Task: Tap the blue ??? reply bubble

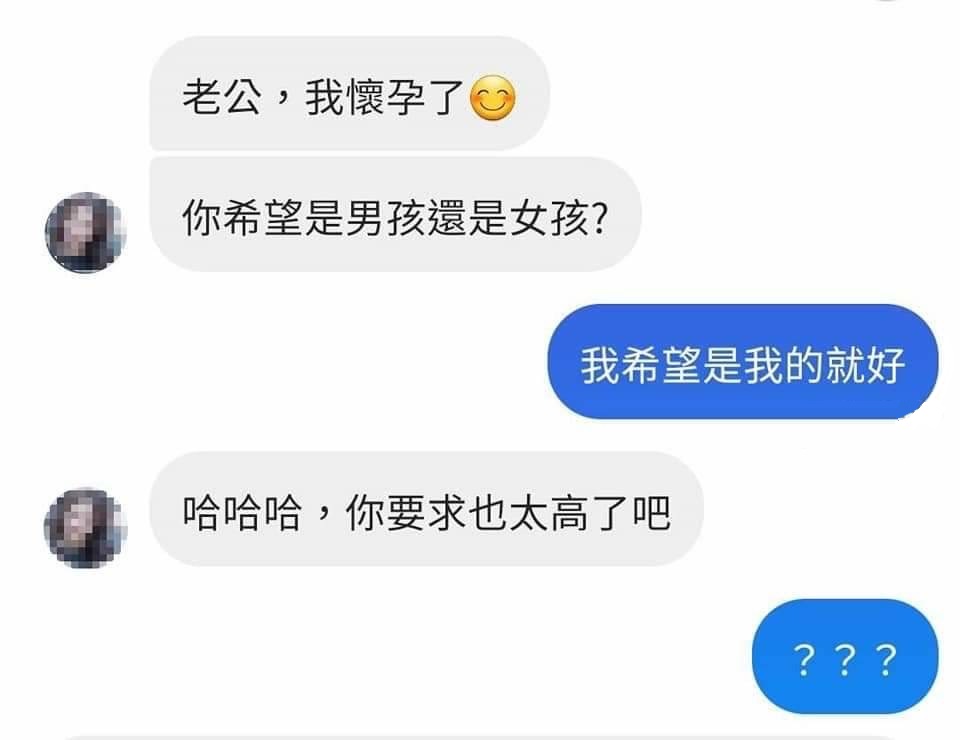Action: coord(845,657)
